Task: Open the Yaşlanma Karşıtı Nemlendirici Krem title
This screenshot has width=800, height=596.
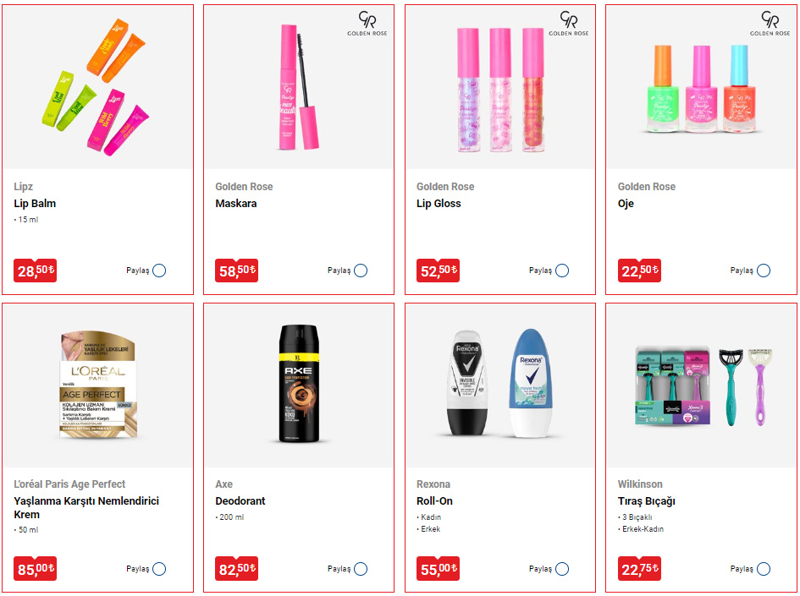Action: (86, 508)
